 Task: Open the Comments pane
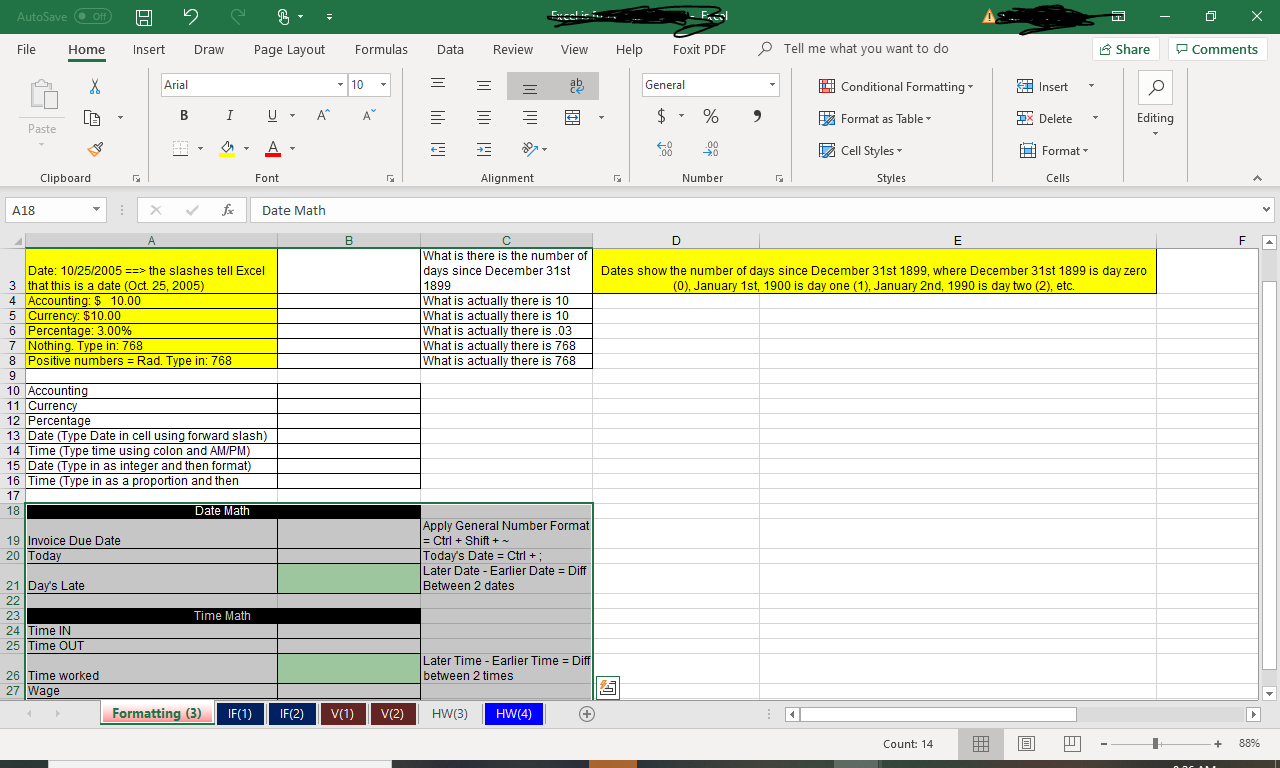[1217, 48]
